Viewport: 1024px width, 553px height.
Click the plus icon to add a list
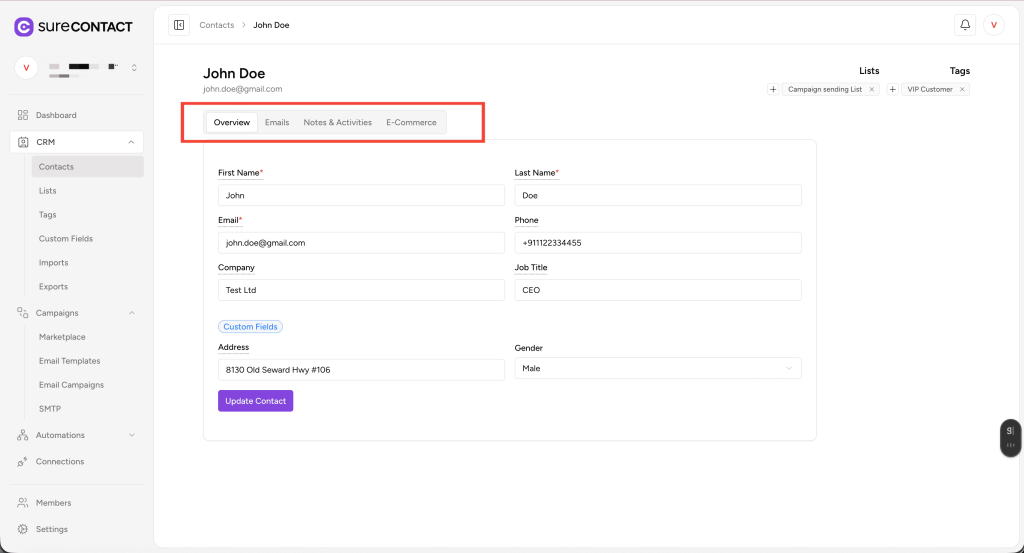point(773,89)
